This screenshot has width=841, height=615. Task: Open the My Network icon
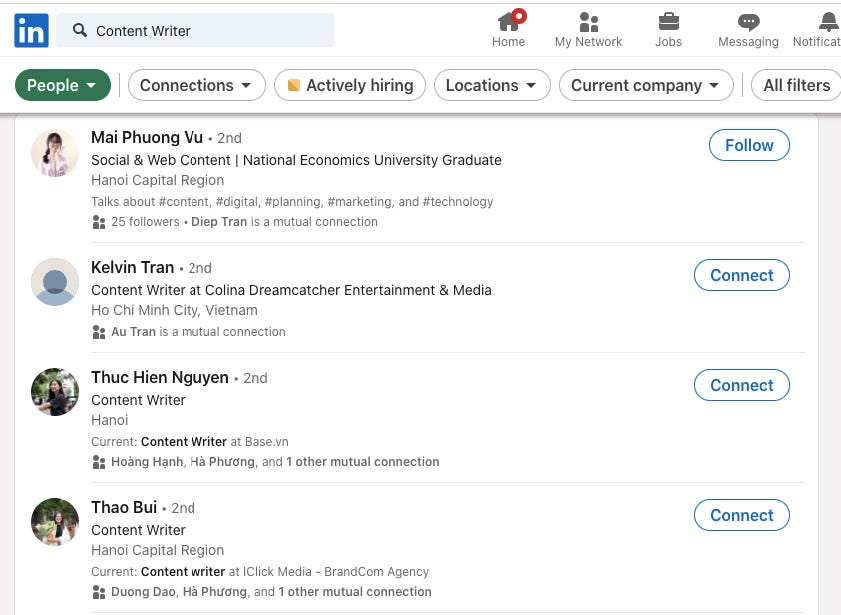coord(588,22)
